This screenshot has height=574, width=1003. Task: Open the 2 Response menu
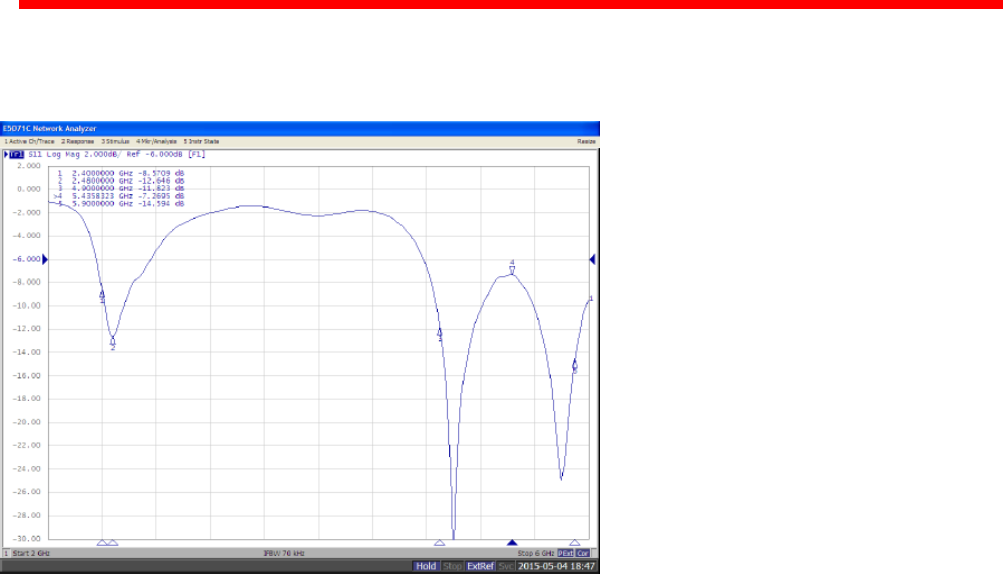pos(77,141)
